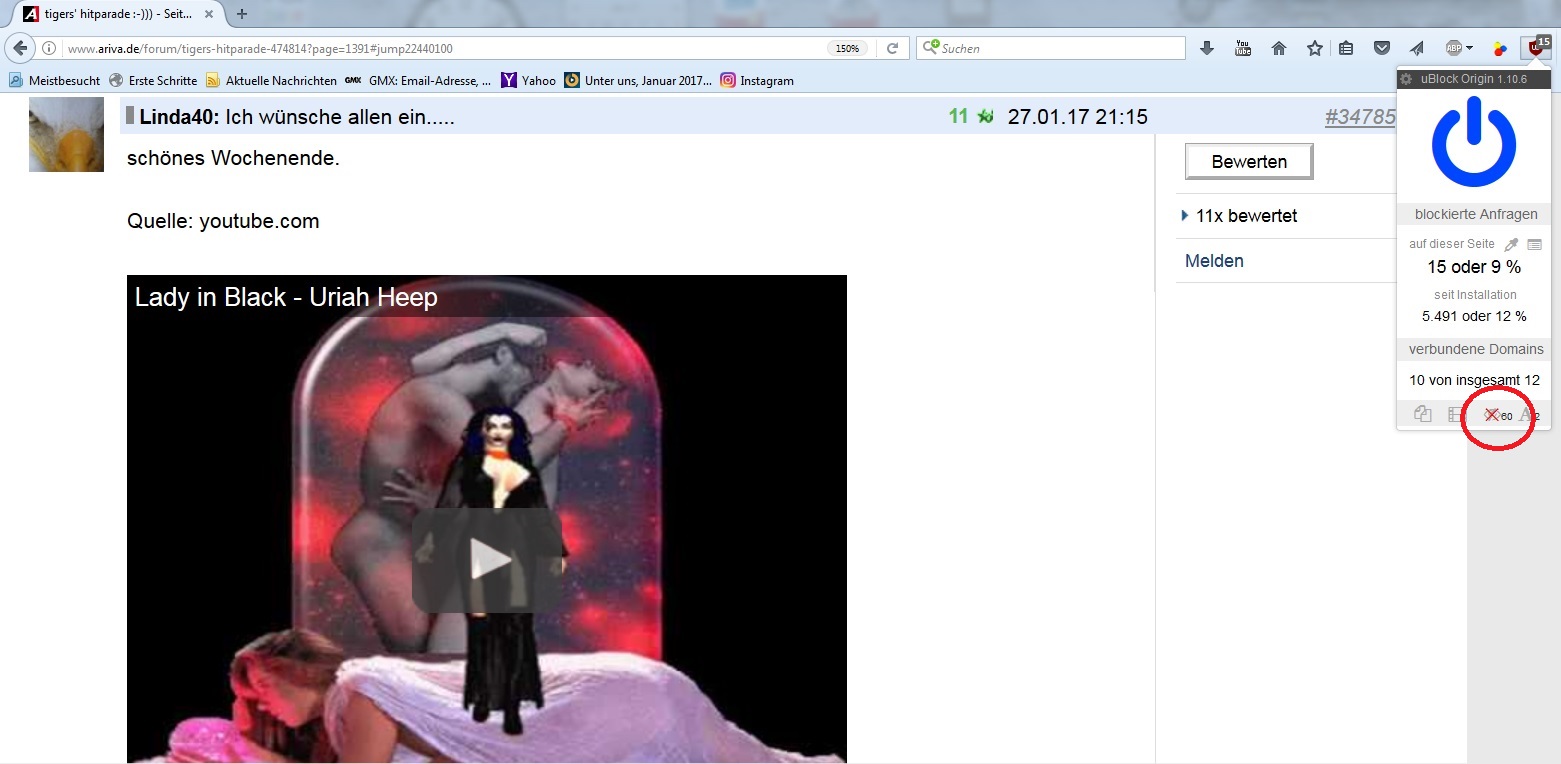Save the page to Pocket
The width and height of the screenshot is (1561, 764).
click(x=1382, y=48)
